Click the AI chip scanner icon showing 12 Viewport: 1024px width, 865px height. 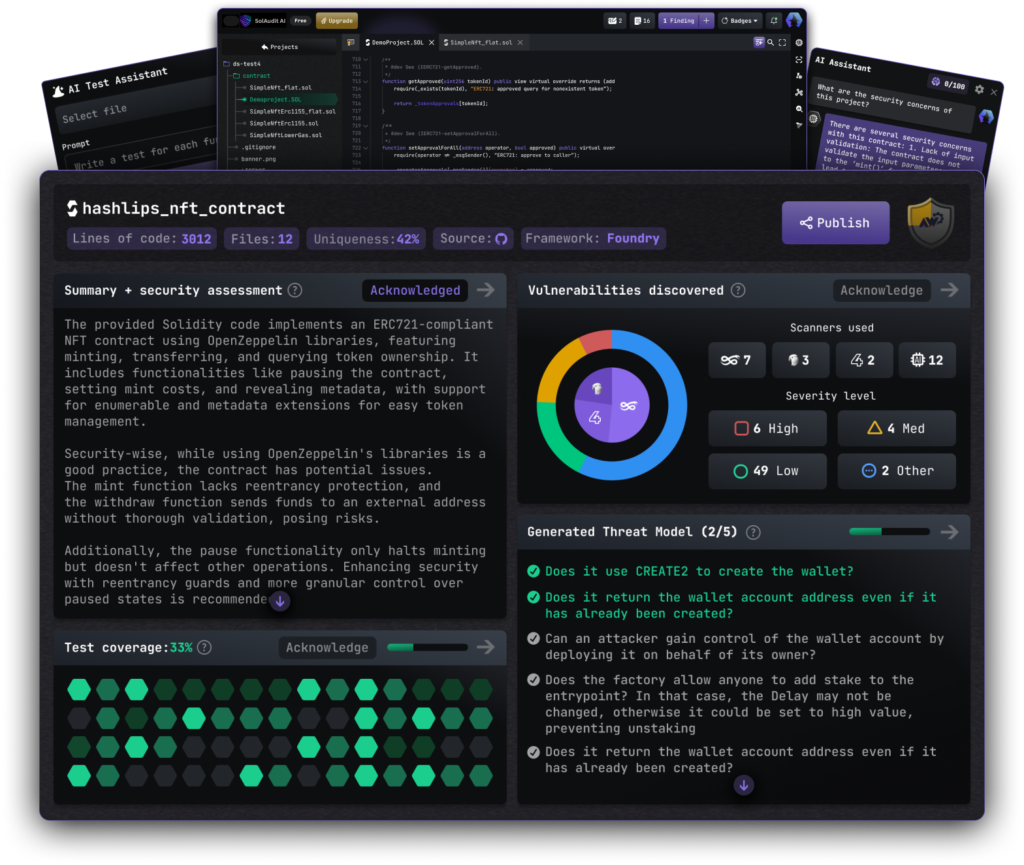(928, 360)
